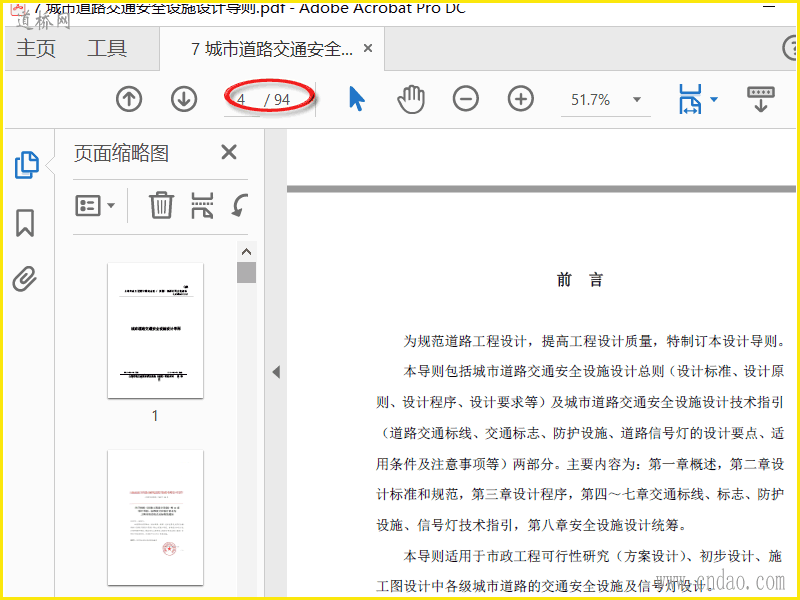Click the 页面缩略图 panel title
The width and height of the screenshot is (800, 600).
(121, 153)
